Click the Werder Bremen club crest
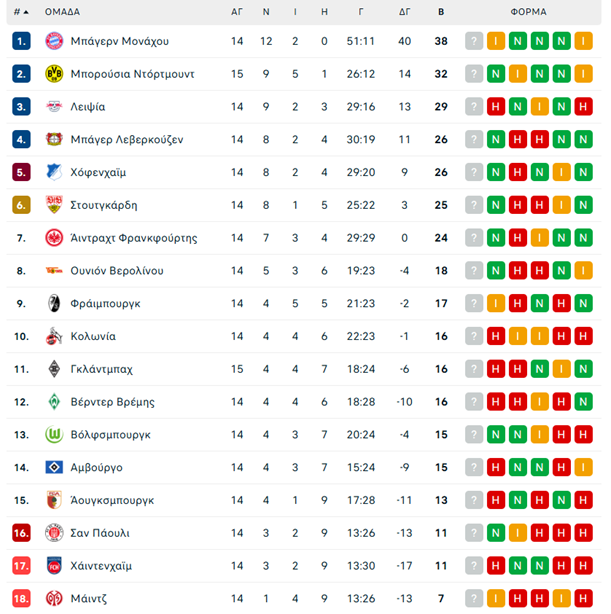This screenshot has width=611, height=614. pyautogui.click(x=54, y=402)
